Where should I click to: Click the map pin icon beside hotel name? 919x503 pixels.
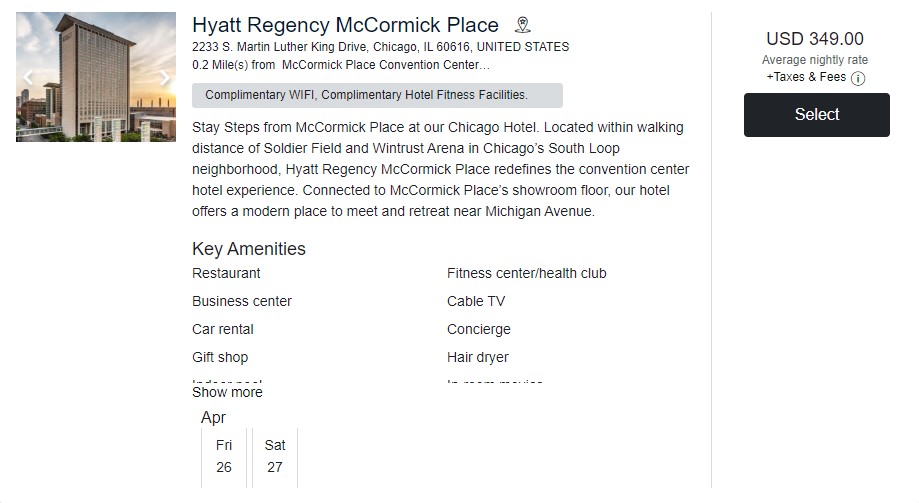pos(523,25)
